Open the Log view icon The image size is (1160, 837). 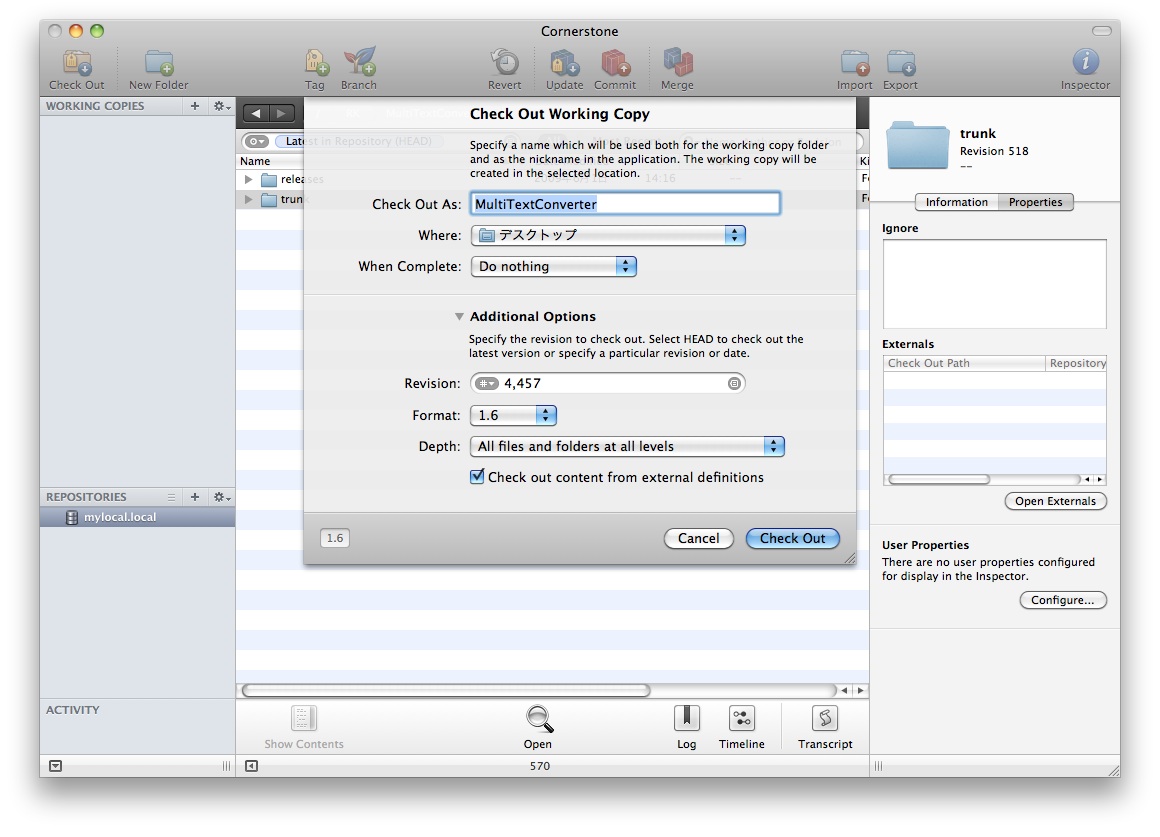point(687,718)
